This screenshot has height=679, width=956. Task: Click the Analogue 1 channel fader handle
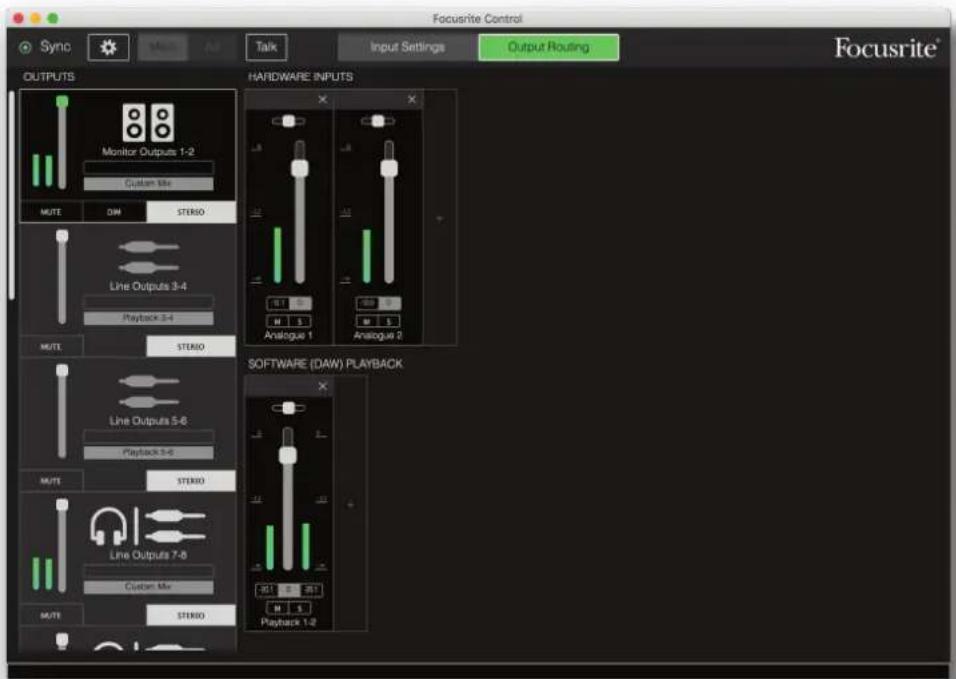[299, 168]
